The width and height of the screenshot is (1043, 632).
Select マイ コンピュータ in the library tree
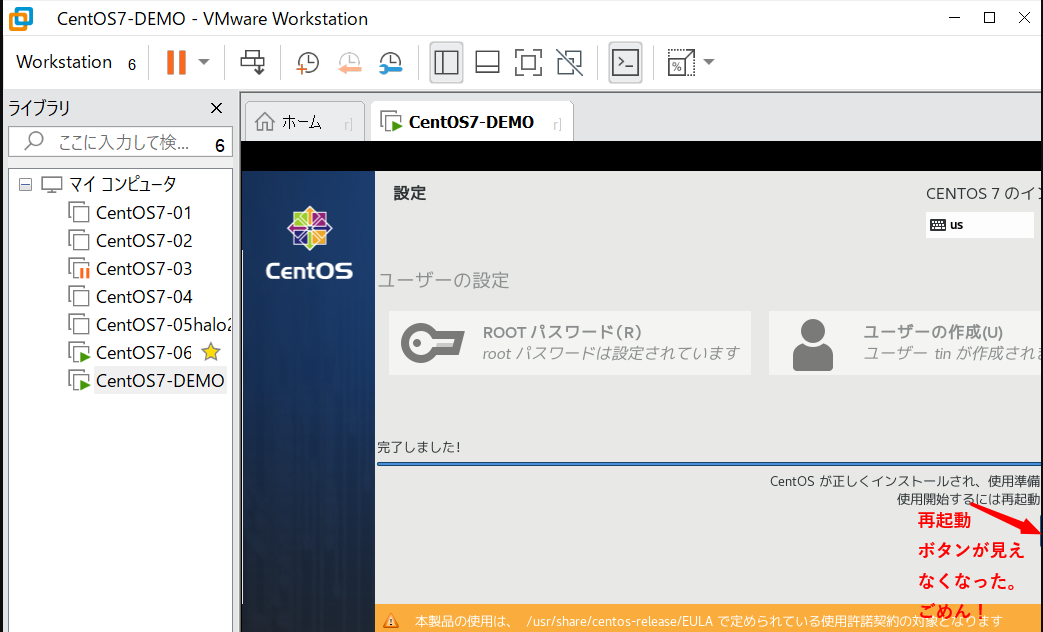tap(122, 184)
